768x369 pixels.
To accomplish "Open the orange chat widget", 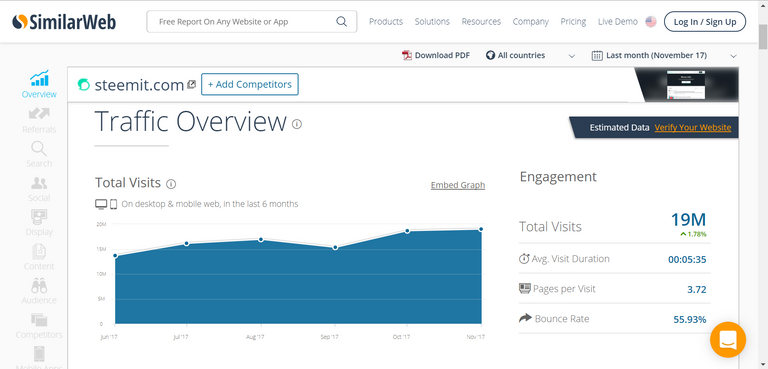I will click(x=728, y=340).
